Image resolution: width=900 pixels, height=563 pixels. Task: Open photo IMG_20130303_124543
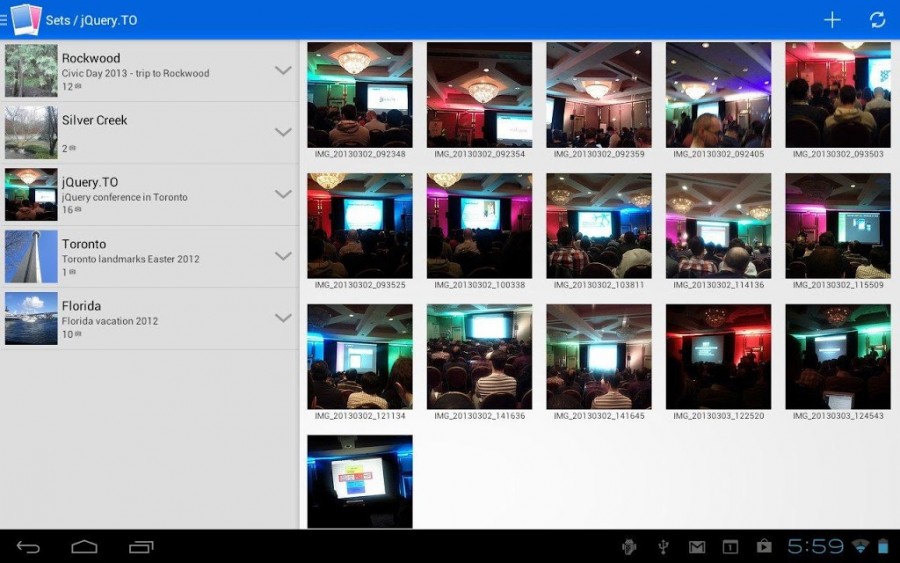[x=837, y=358]
